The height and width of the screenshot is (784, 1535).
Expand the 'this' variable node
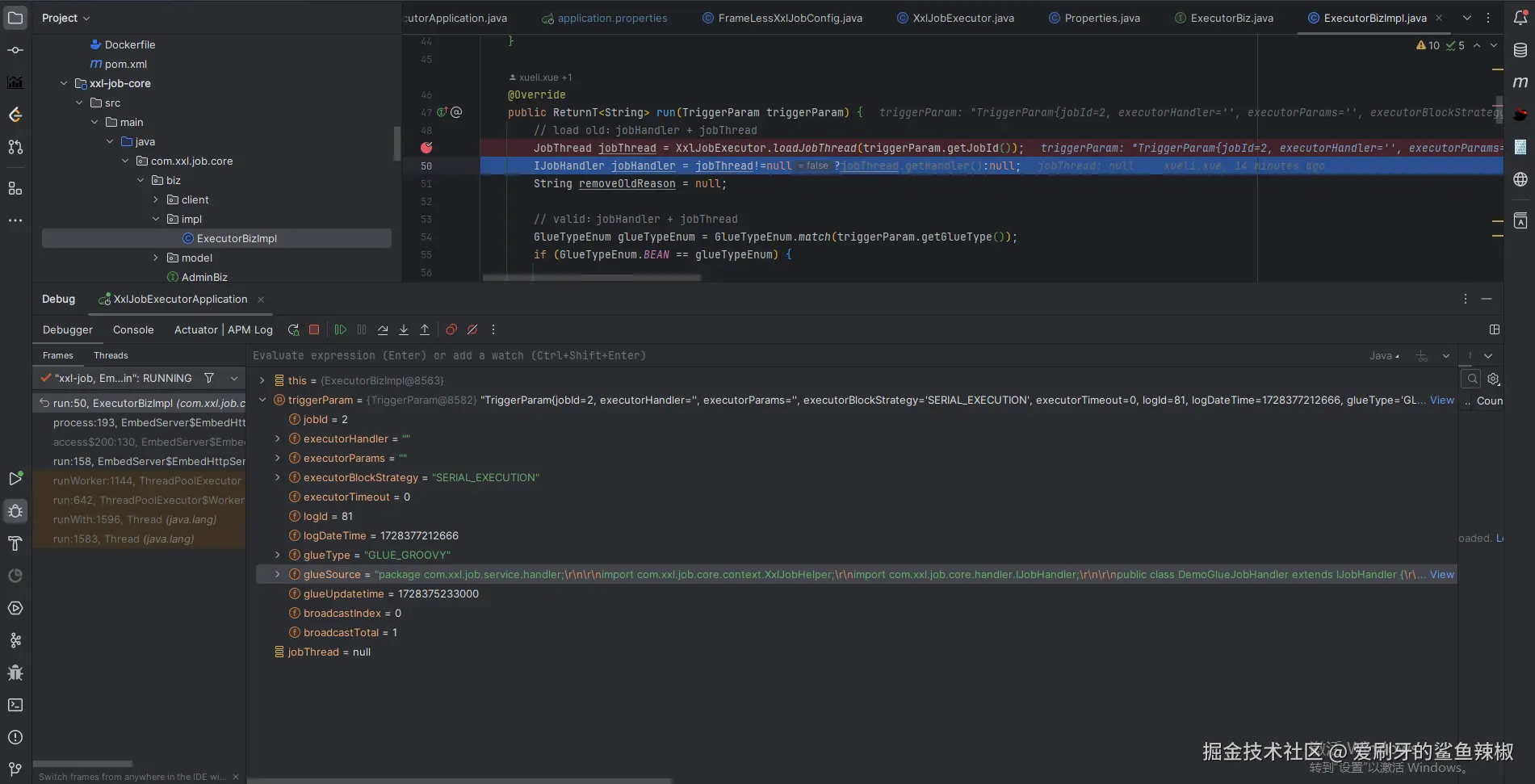262,380
